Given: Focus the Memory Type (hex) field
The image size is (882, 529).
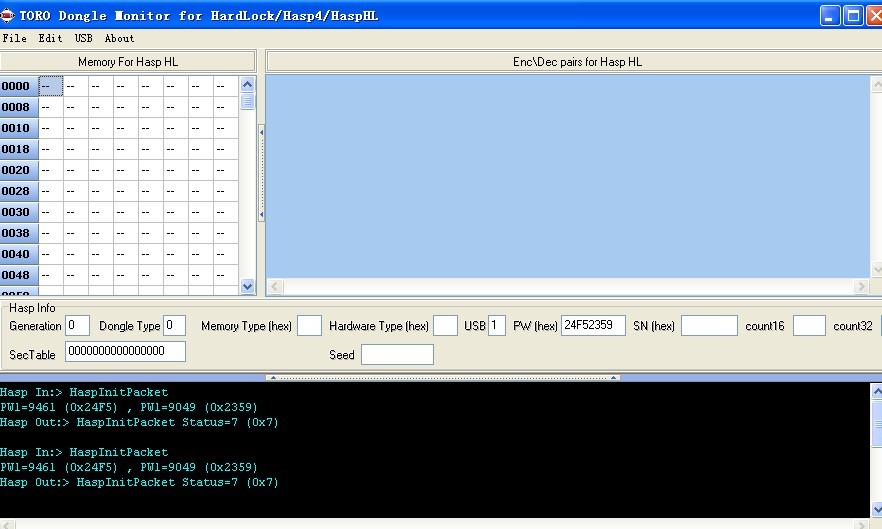Looking at the screenshot, I should pos(309,325).
